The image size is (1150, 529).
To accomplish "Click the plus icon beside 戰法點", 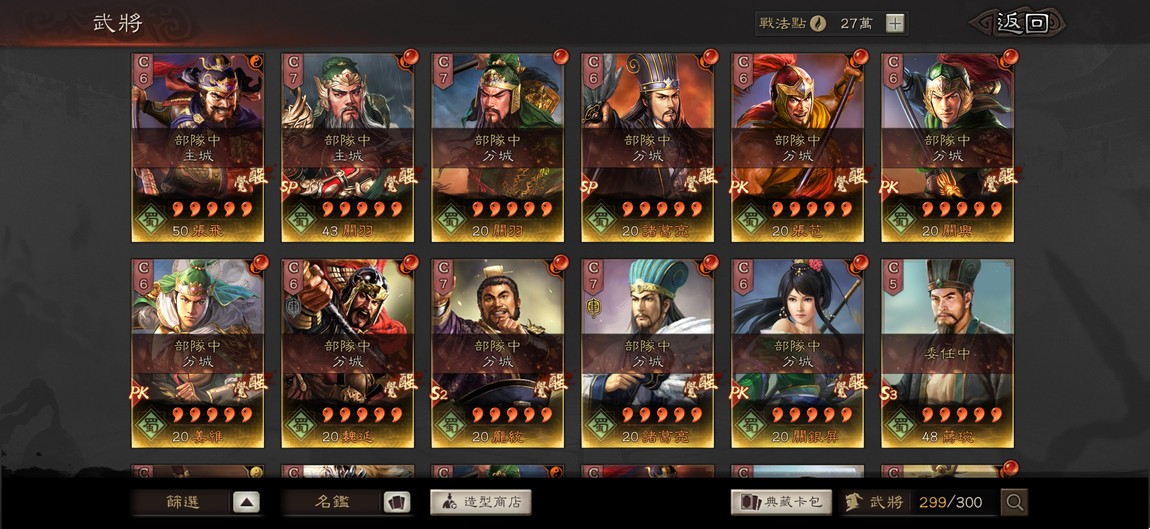I will (895, 23).
